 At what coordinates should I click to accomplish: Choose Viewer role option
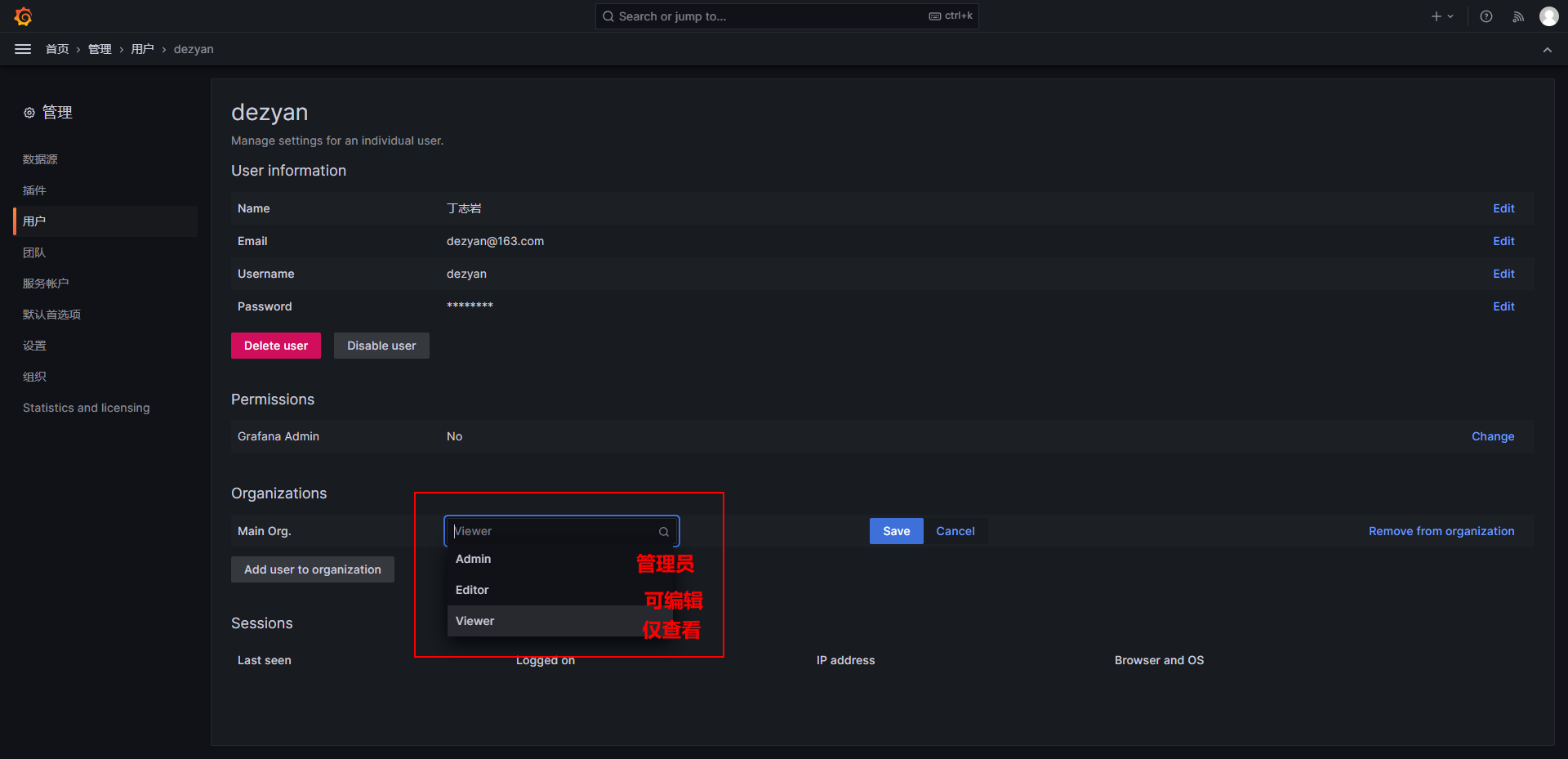click(x=560, y=621)
